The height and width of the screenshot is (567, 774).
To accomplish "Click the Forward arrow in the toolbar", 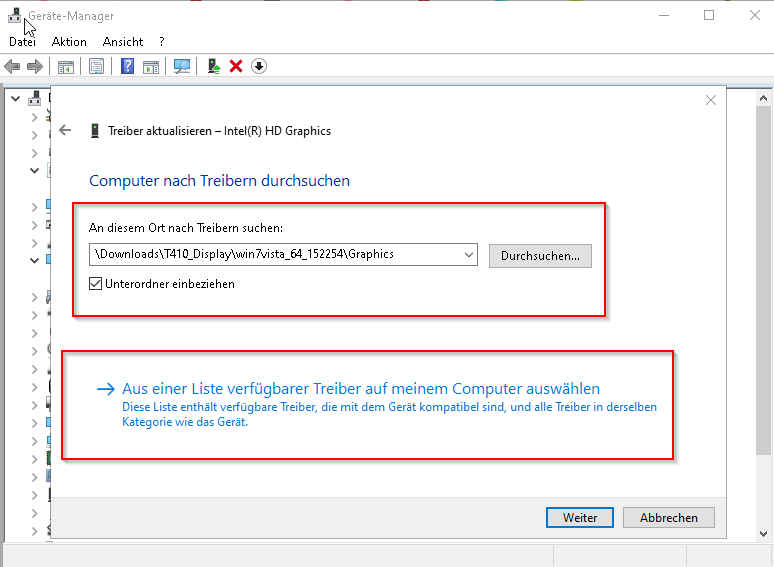I will pyautogui.click(x=35, y=66).
